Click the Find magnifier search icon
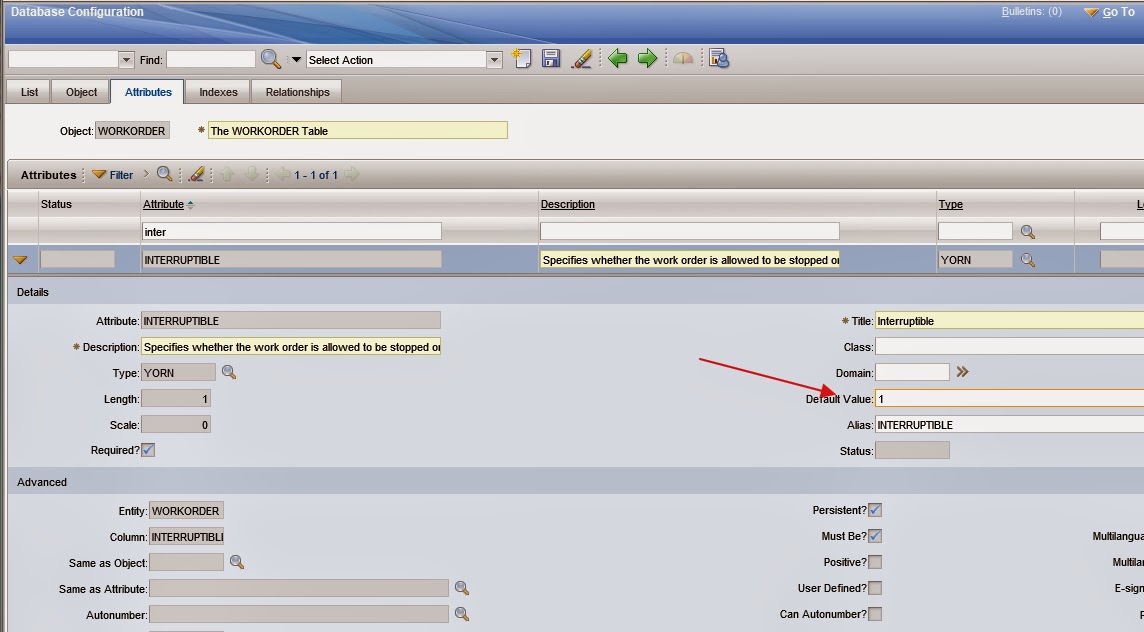1144x632 pixels. coord(271,59)
